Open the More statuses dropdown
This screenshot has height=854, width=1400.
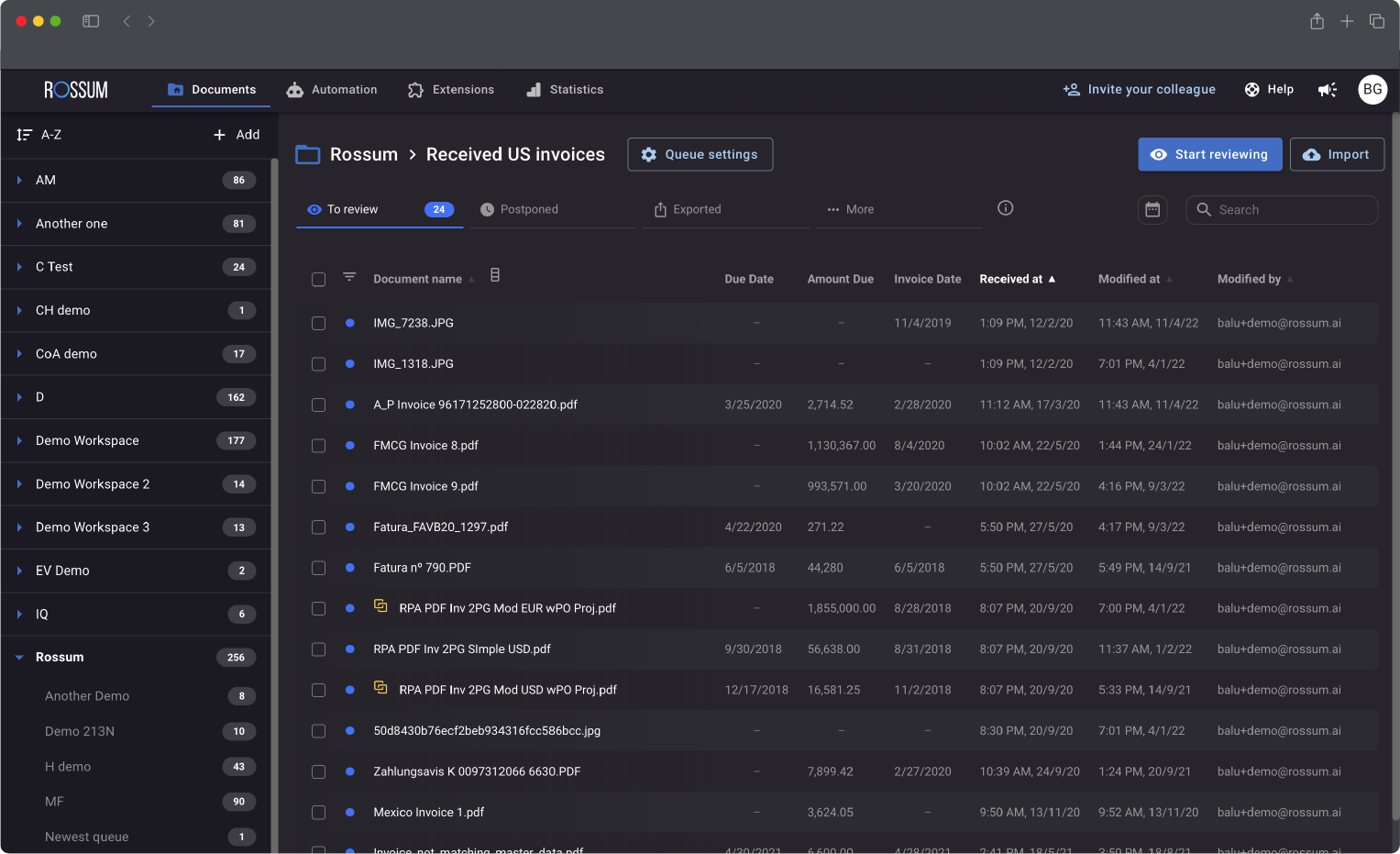click(x=851, y=210)
